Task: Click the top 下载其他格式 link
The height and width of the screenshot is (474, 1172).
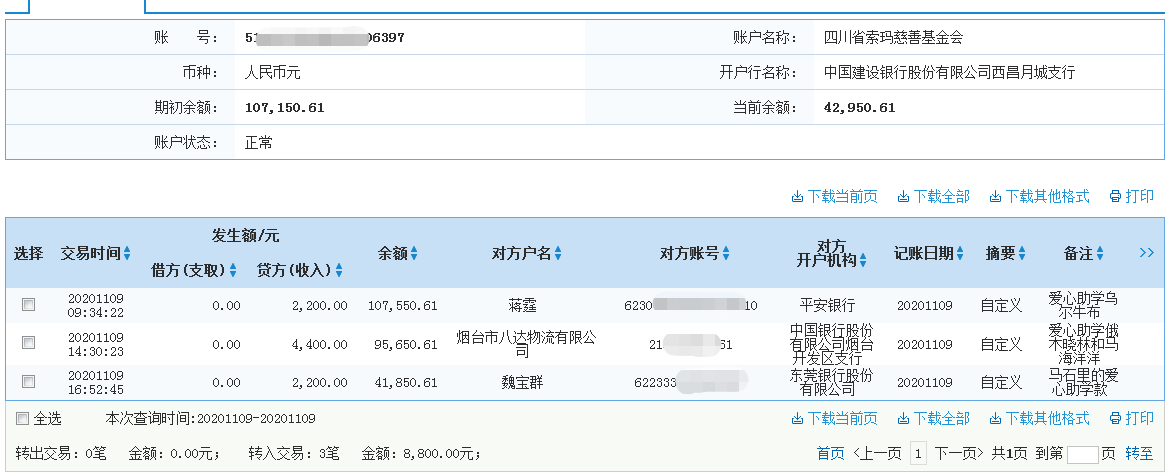Action: click(1039, 197)
